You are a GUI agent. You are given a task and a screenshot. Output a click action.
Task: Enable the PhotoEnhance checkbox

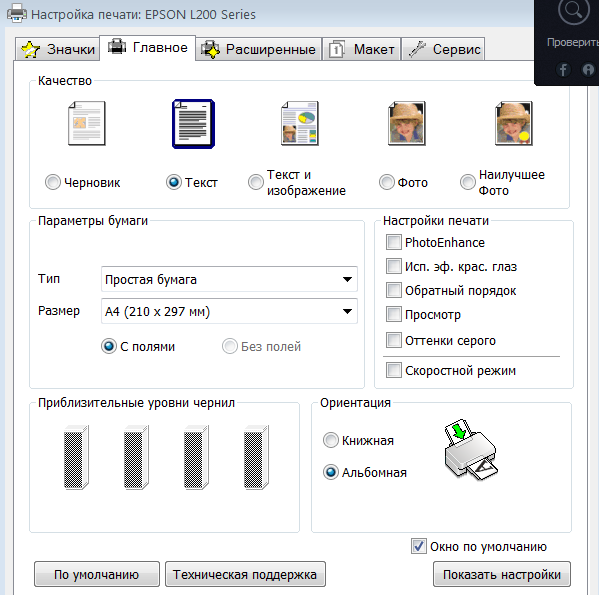tap(393, 242)
